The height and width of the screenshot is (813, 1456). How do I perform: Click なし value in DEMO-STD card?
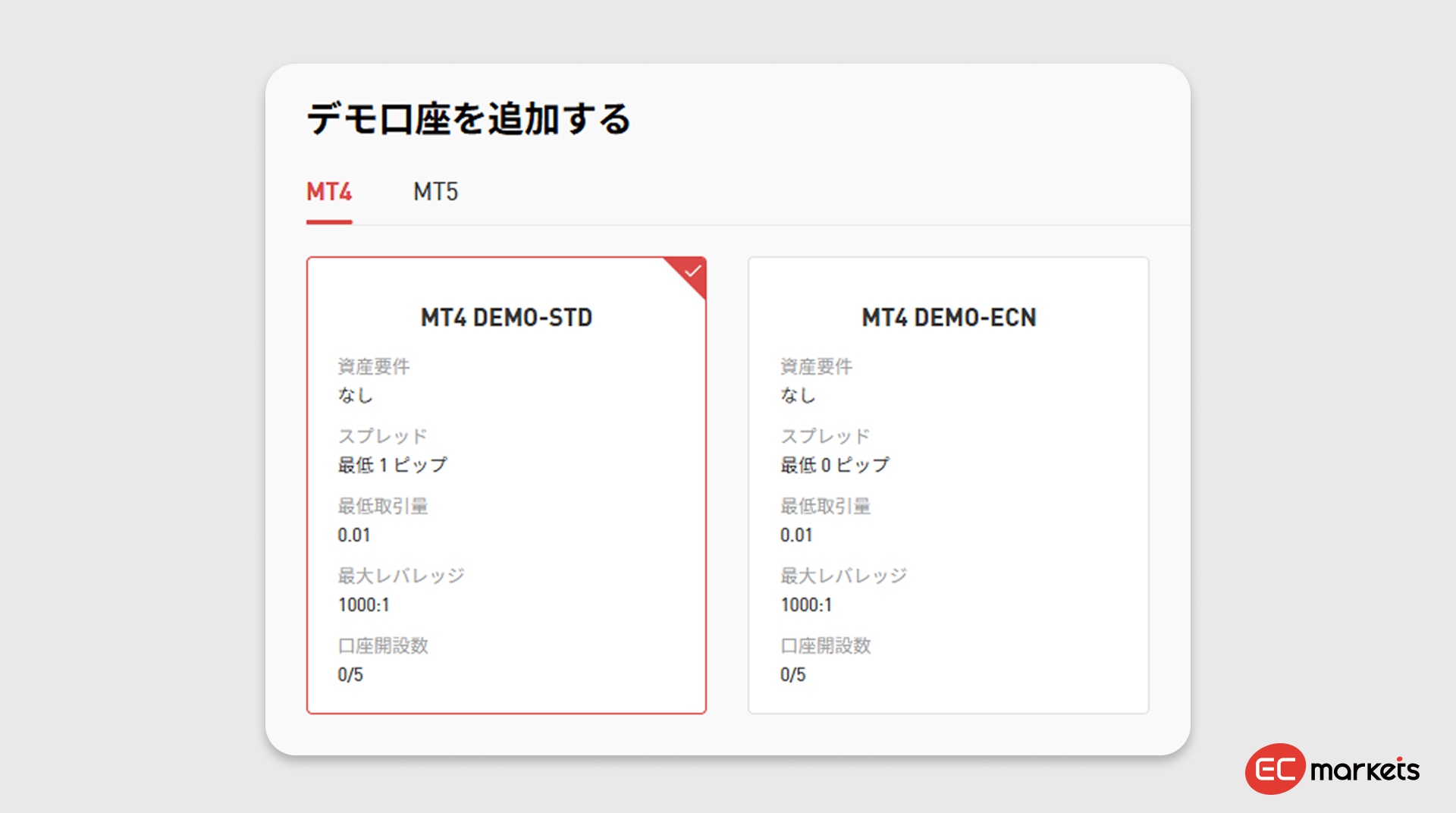click(x=356, y=395)
